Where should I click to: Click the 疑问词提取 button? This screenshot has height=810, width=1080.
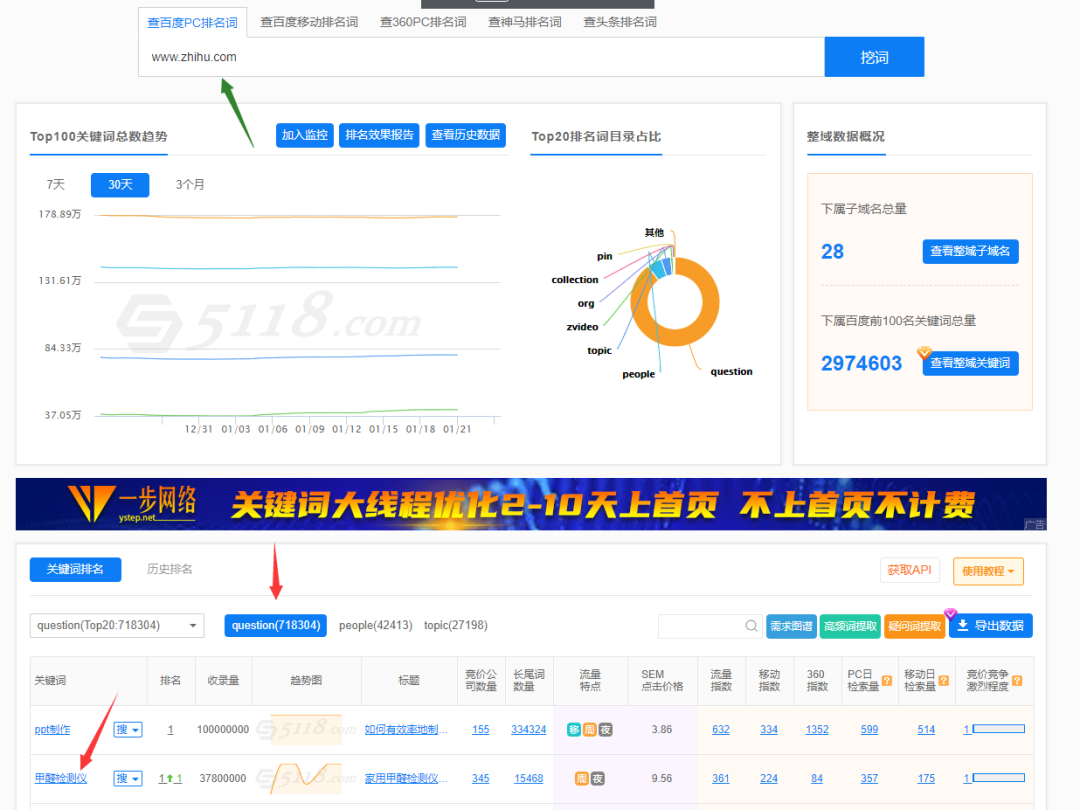pyautogui.click(x=914, y=626)
